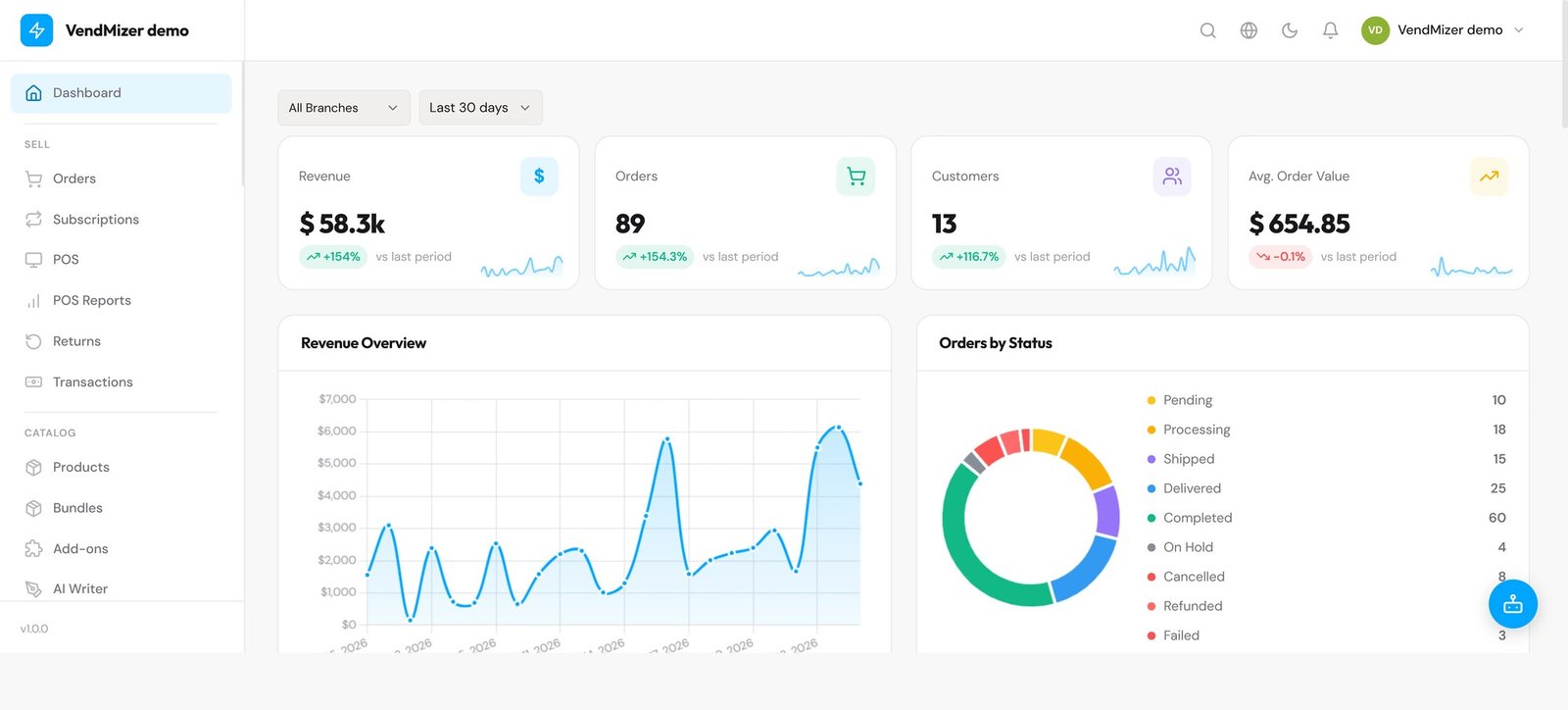Open Returns in the sidebar
1568x710 pixels.
[122, 341]
